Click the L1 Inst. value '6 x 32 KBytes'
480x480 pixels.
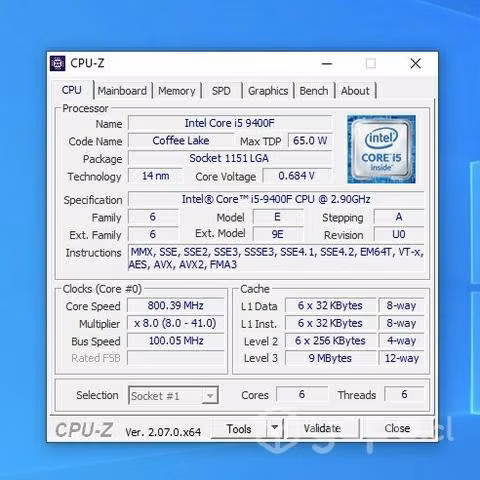pyautogui.click(x=330, y=323)
